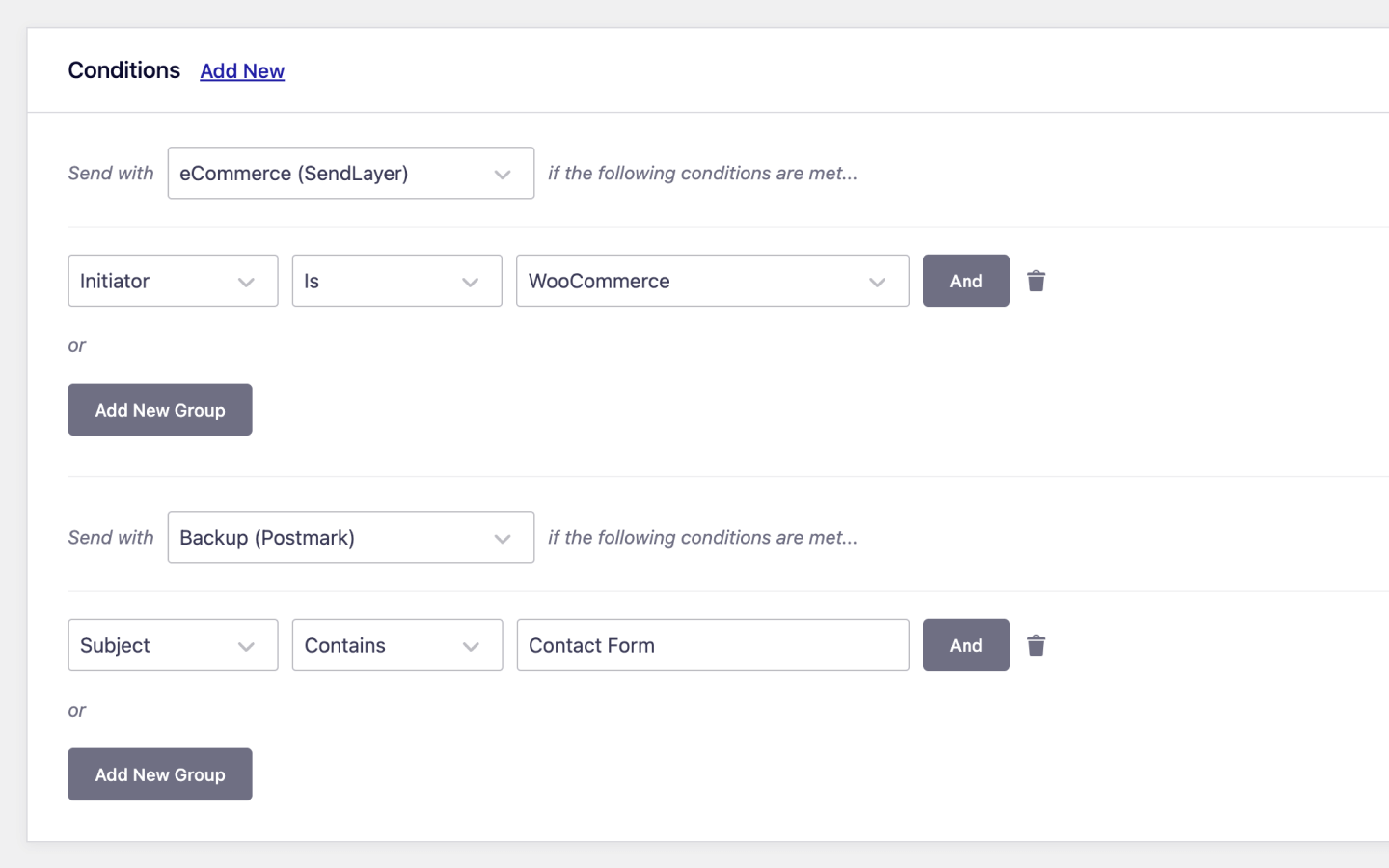Image resolution: width=1389 pixels, height=868 pixels.
Task: Open the Backup (Postmark) connection dropdown
Action: click(350, 537)
